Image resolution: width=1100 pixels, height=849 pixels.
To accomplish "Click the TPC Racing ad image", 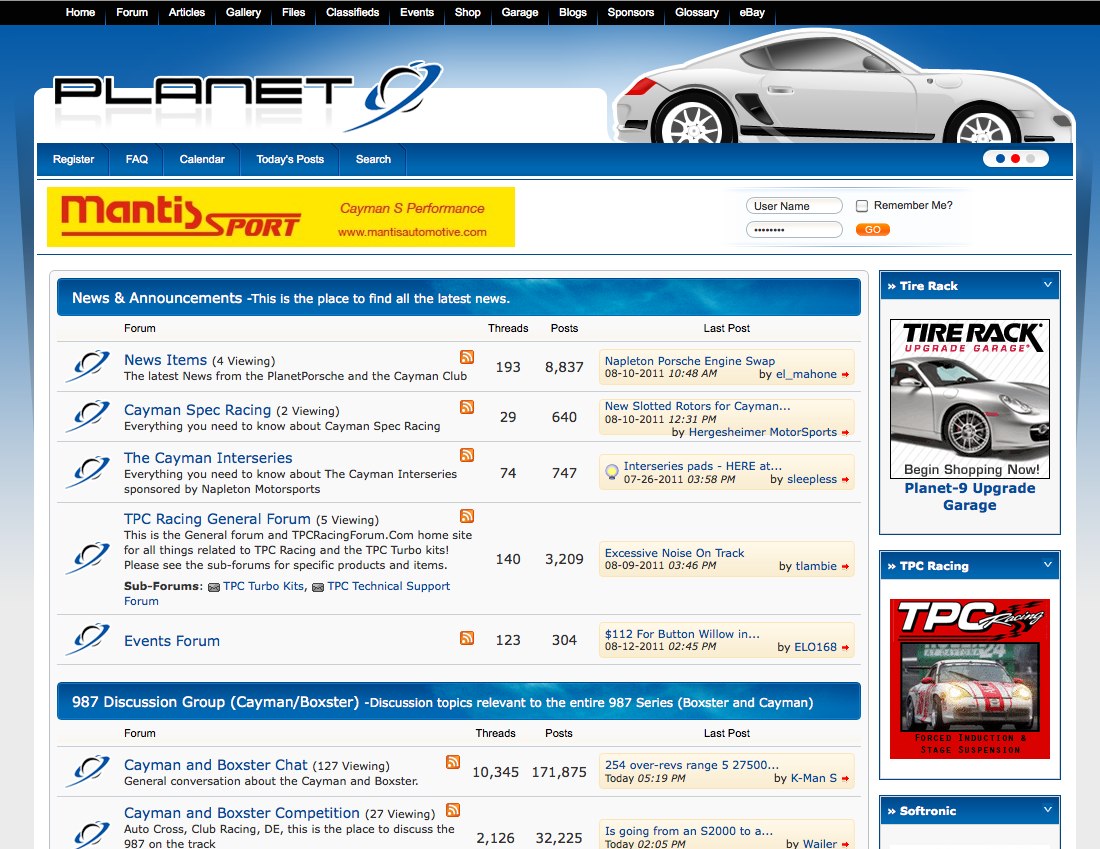I will [970, 678].
